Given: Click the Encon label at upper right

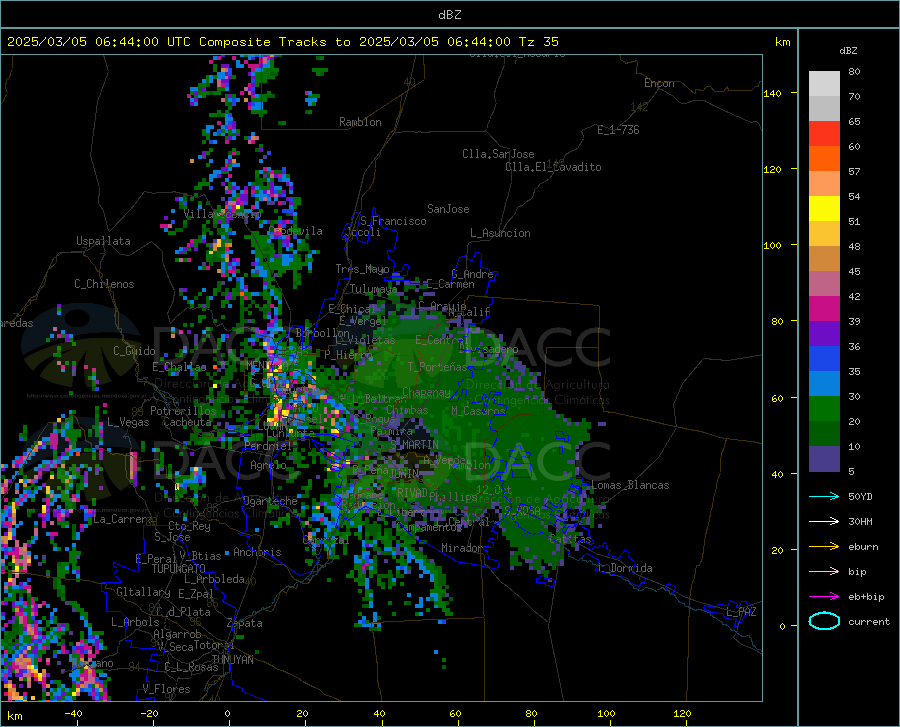Looking at the screenshot, I should 659,83.
